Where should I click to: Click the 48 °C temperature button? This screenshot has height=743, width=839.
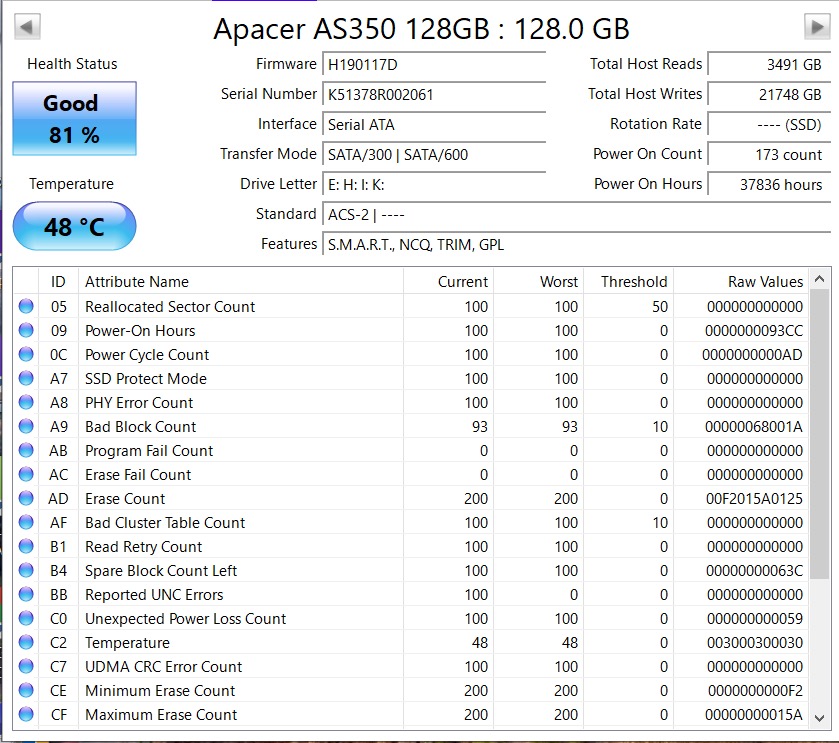(x=74, y=226)
